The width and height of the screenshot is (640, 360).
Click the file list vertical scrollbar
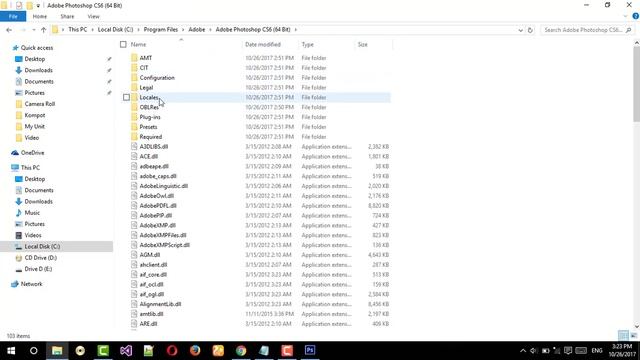[x=636, y=84]
